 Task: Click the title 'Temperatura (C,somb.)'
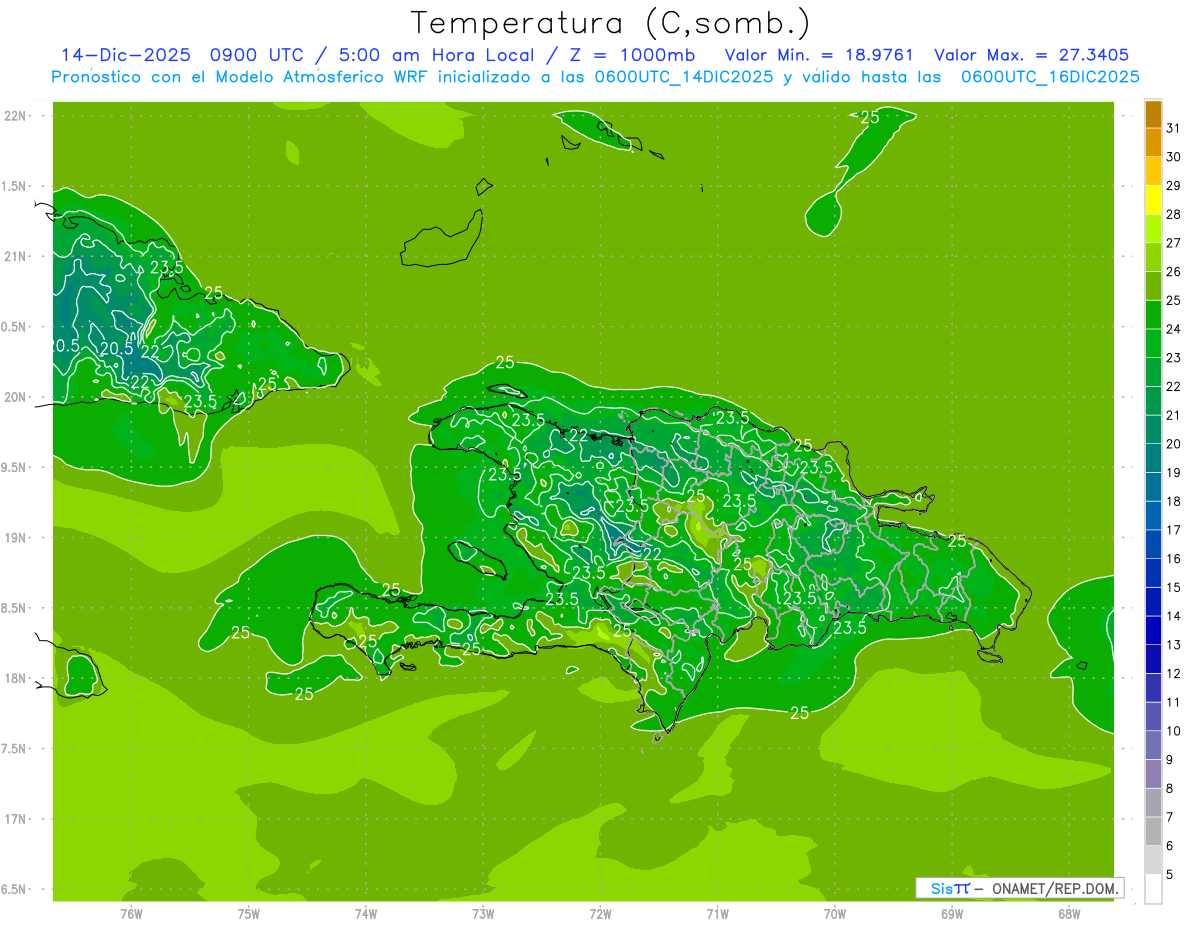pyautogui.click(x=610, y=23)
